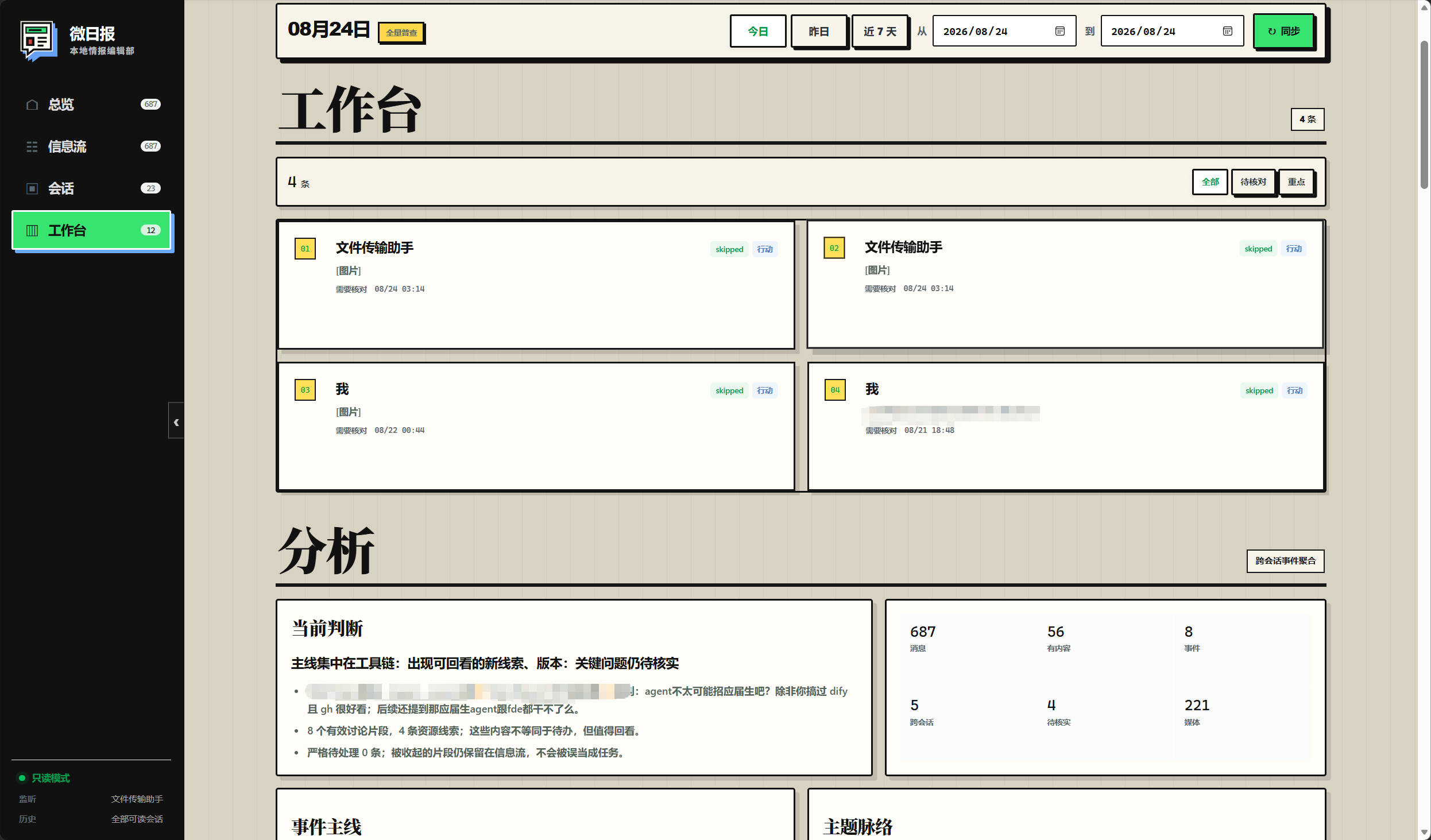Open card 03 from 我 dated 08/22
The height and width of the screenshot is (840, 1431).
point(536,427)
